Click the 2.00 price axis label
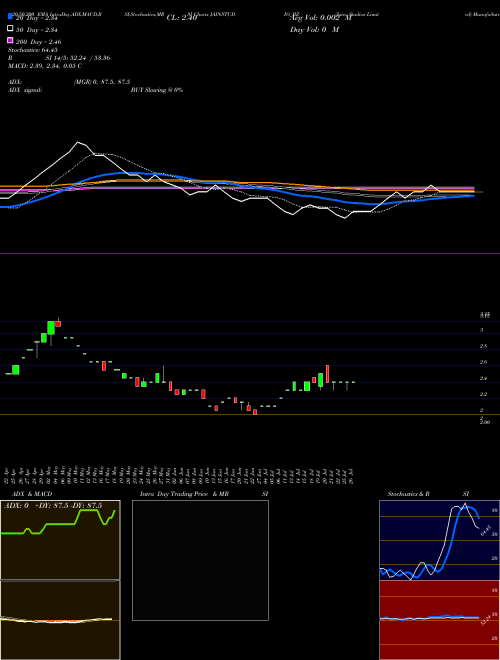The image size is (500, 660). 485,422
